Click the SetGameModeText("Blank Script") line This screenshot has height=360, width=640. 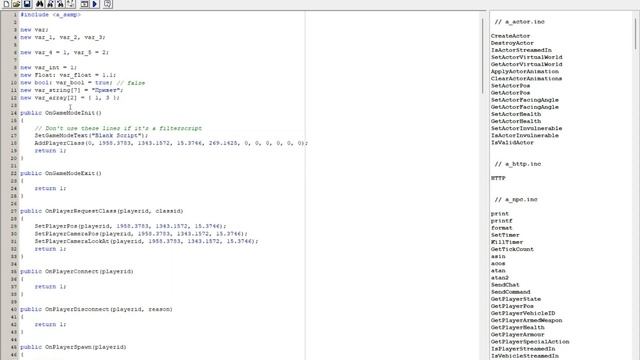[x=91, y=136]
